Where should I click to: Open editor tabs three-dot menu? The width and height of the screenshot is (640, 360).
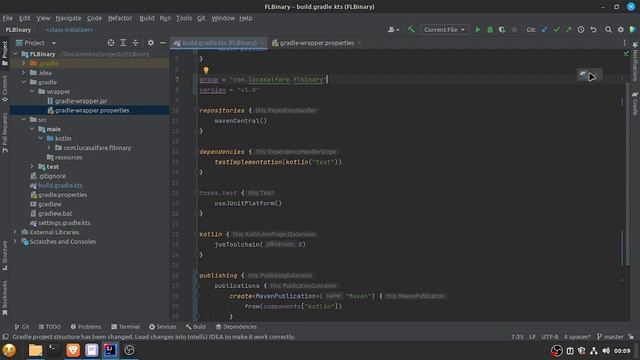click(x=624, y=42)
